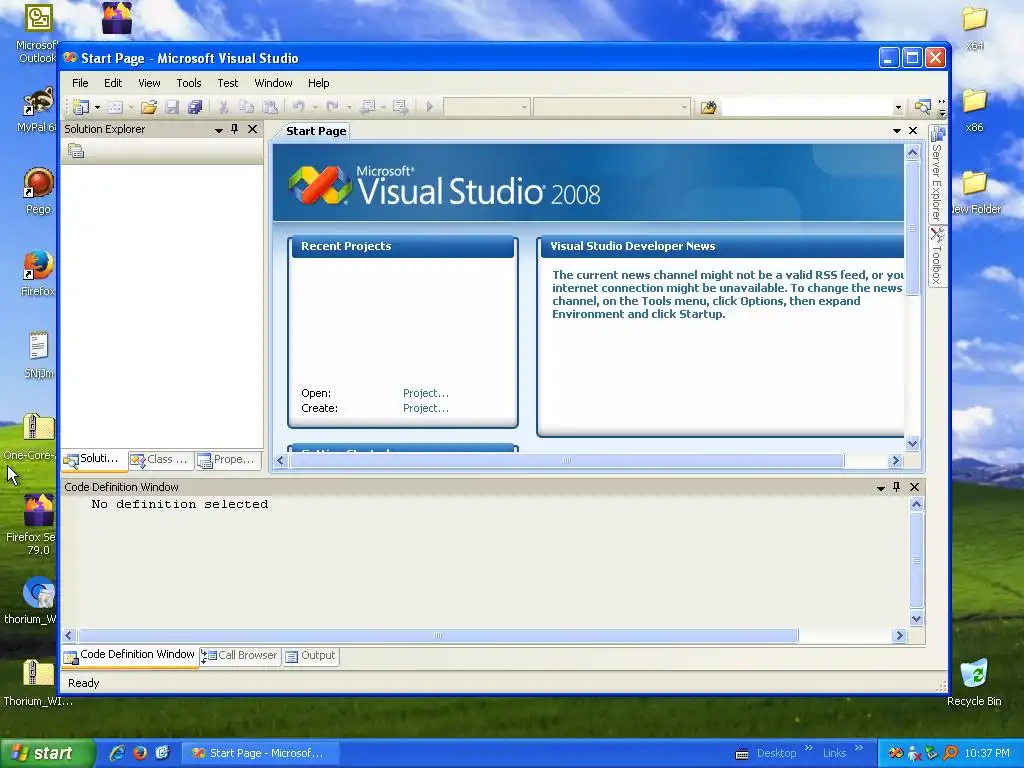Open the Edit menu
Screen dimensions: 1024x768
click(x=113, y=83)
